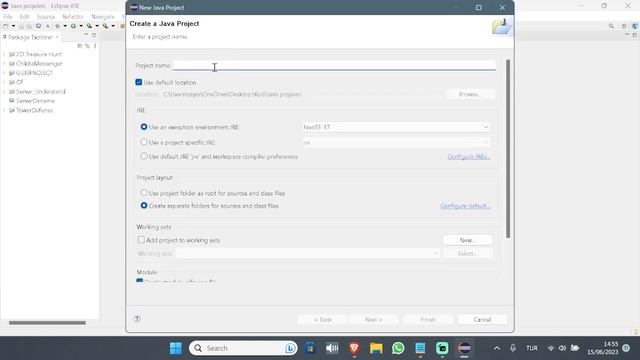
Task: Select Use an execution environment JRE option
Action: click(144, 127)
